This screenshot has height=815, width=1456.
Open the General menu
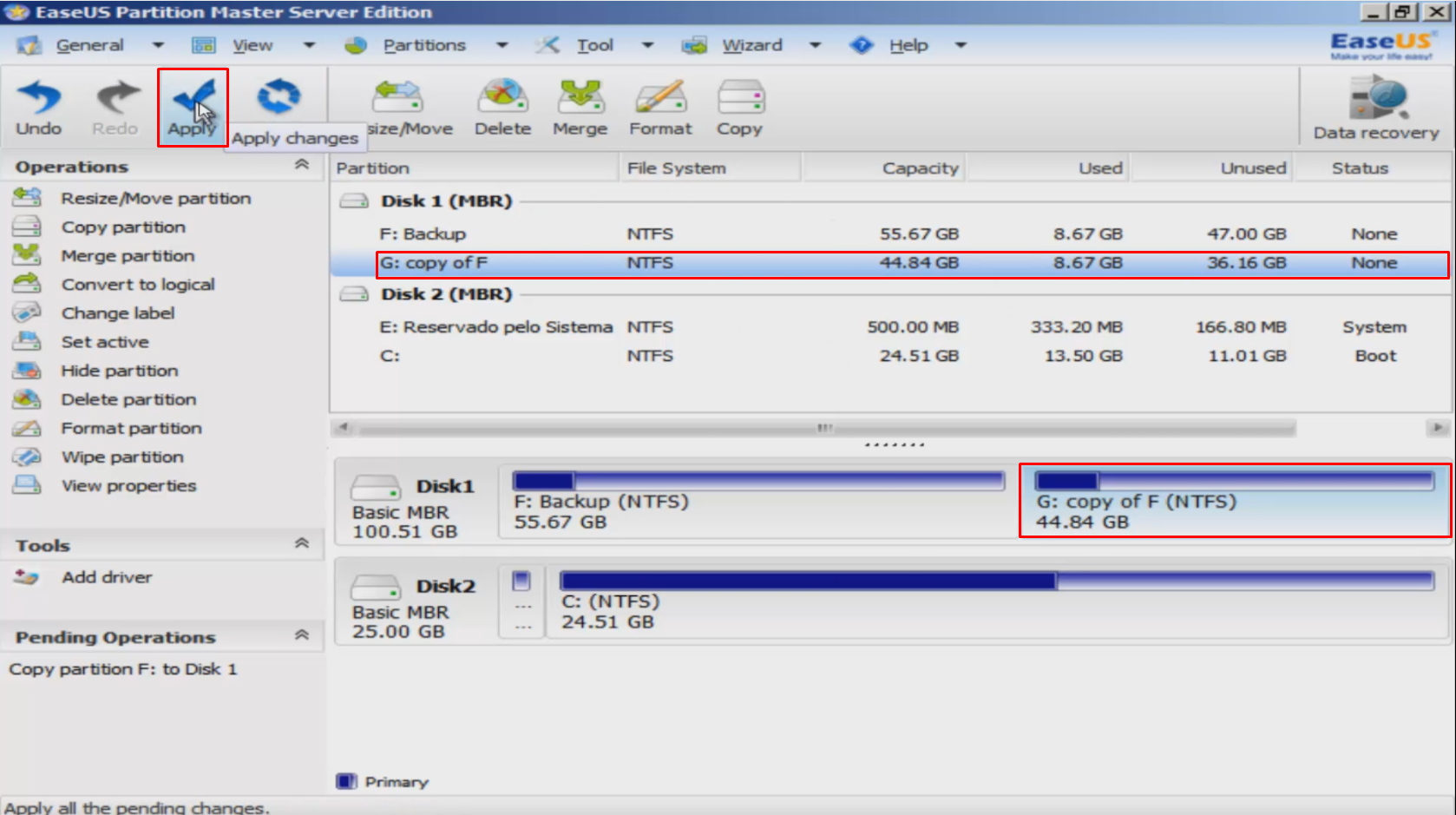tap(89, 45)
